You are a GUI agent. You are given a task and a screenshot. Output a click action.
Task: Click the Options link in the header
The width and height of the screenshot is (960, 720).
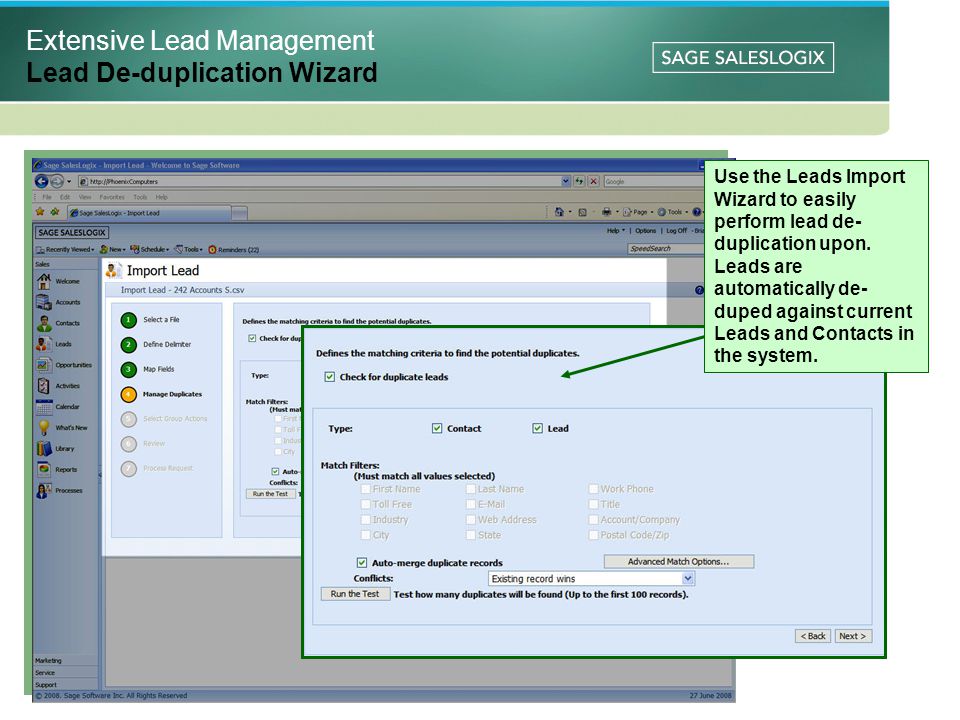click(x=645, y=231)
